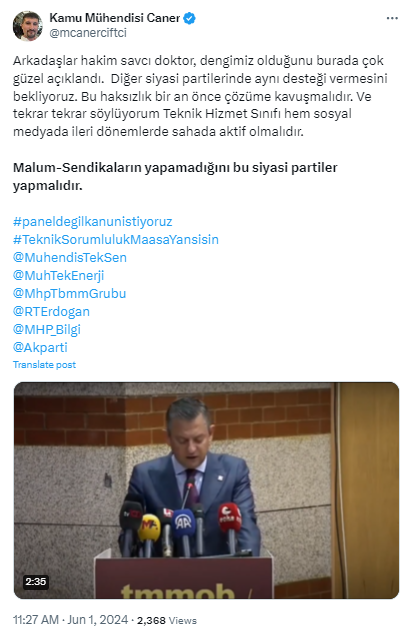Click the bold Malum-Sendikaların paragraph text
This screenshot has height=634, width=408.
click(x=175, y=177)
